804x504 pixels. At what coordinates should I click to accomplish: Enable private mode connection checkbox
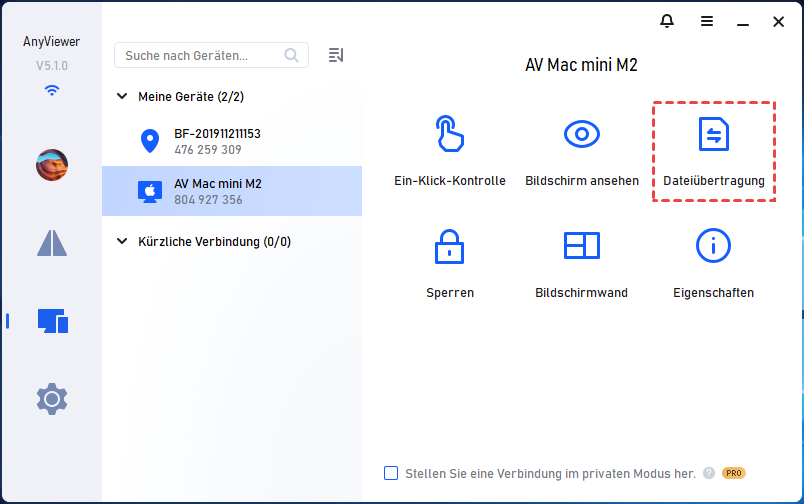(x=391, y=473)
